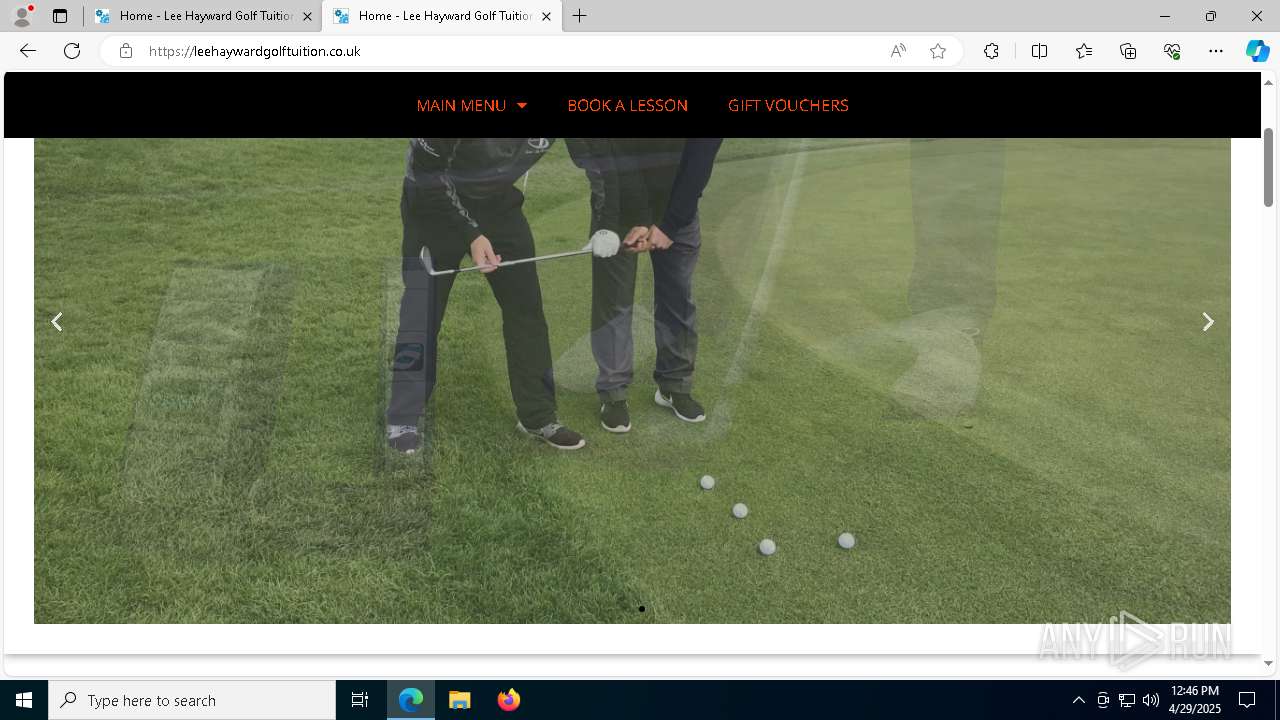
Task: Open the volume control tray icon
Action: point(1151,700)
